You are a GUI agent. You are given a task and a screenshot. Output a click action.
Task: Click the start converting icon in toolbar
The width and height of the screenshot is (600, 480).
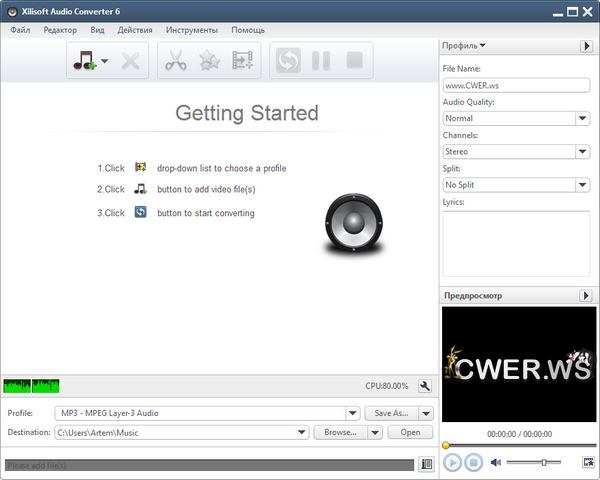coord(288,61)
